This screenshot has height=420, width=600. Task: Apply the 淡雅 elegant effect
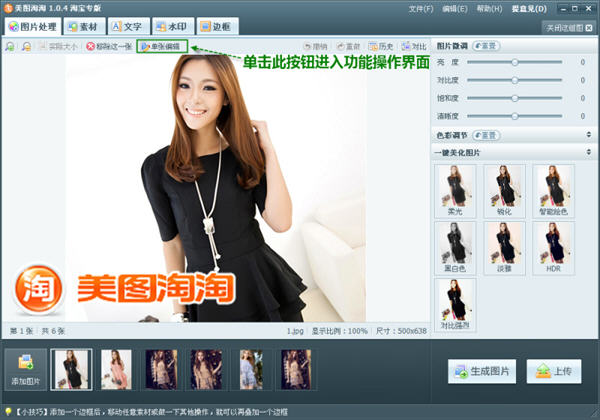(504, 248)
